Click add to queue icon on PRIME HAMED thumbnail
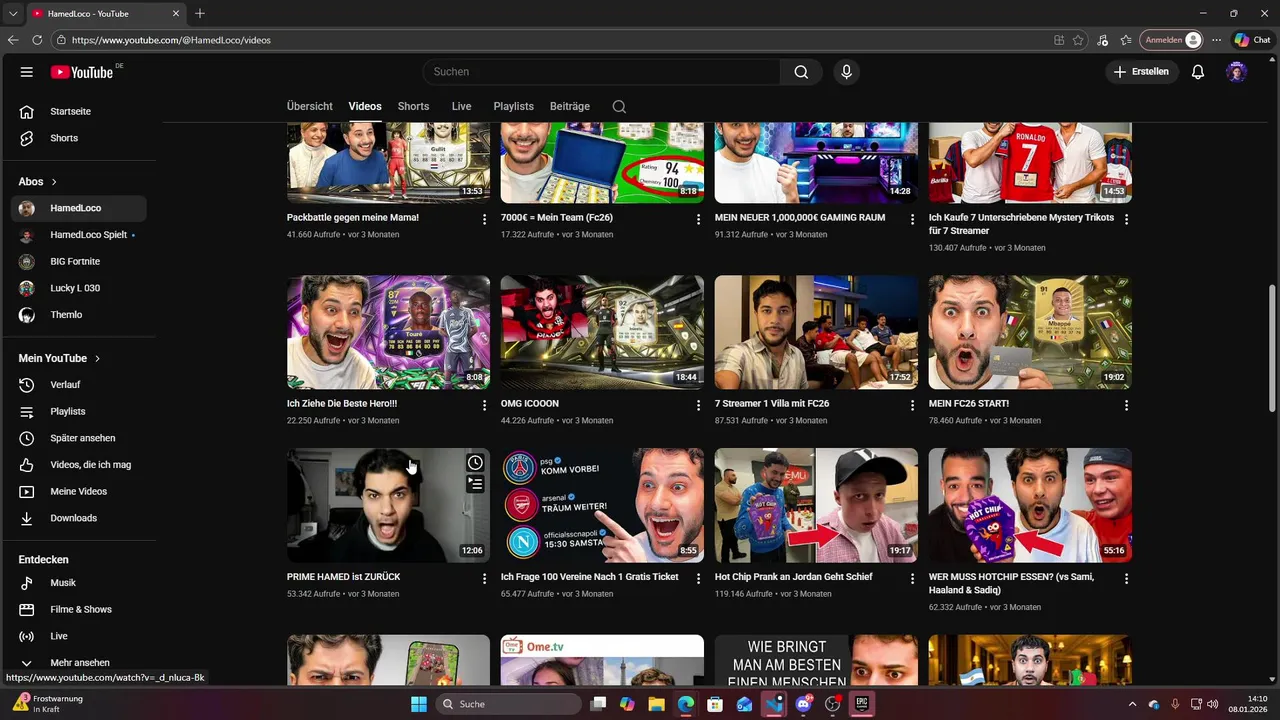This screenshot has height=720, width=1280. 475,484
